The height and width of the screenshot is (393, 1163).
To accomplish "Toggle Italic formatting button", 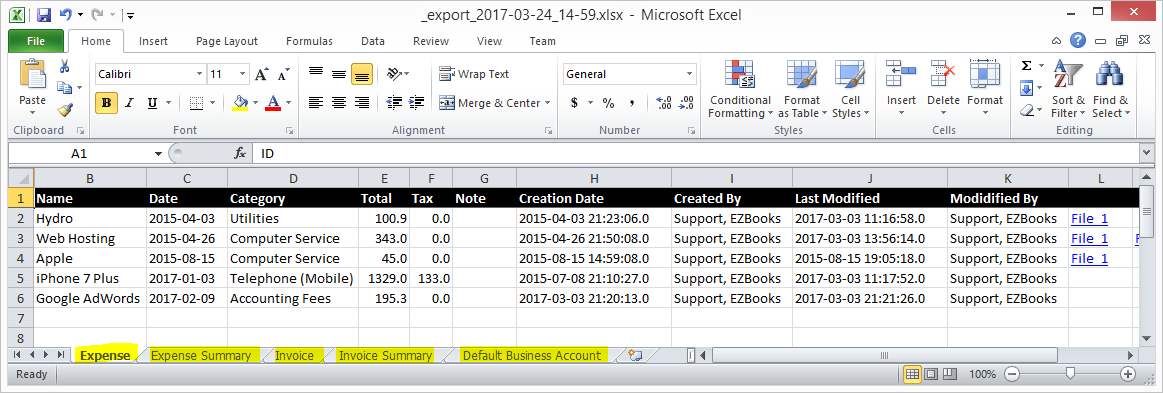I will 129,103.
